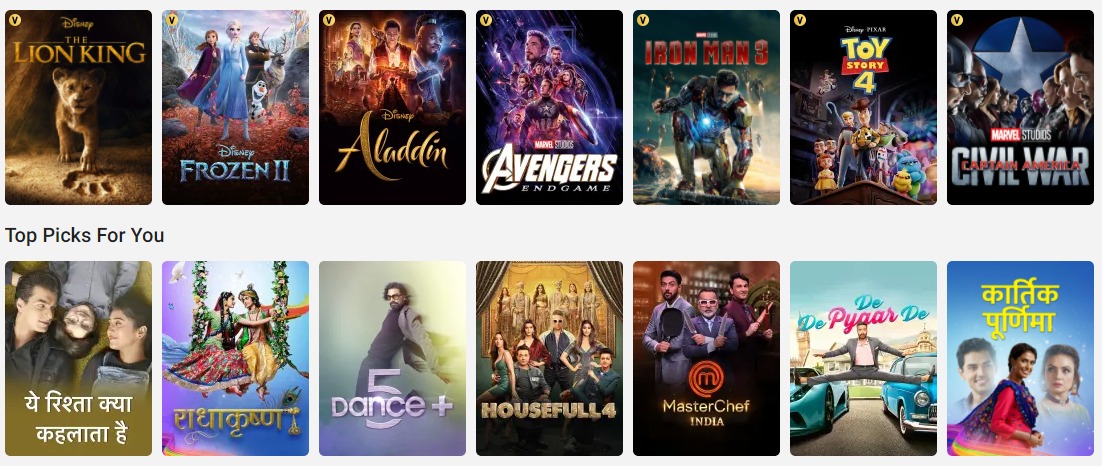Choose the Housefull 4 poster
Viewport: 1102px width, 466px height.
(x=549, y=358)
